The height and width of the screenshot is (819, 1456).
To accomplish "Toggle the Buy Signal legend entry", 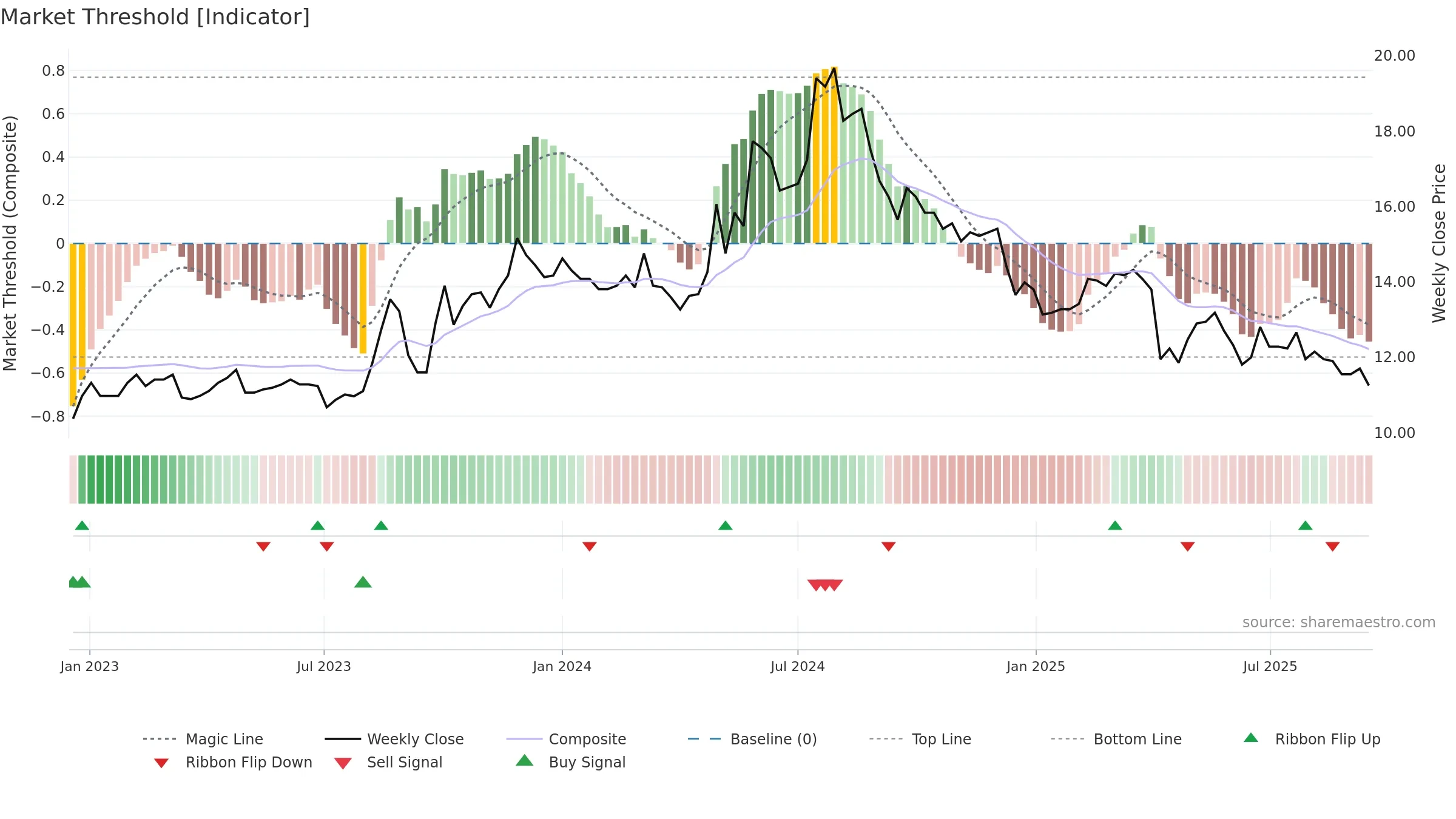I will click(x=570, y=762).
